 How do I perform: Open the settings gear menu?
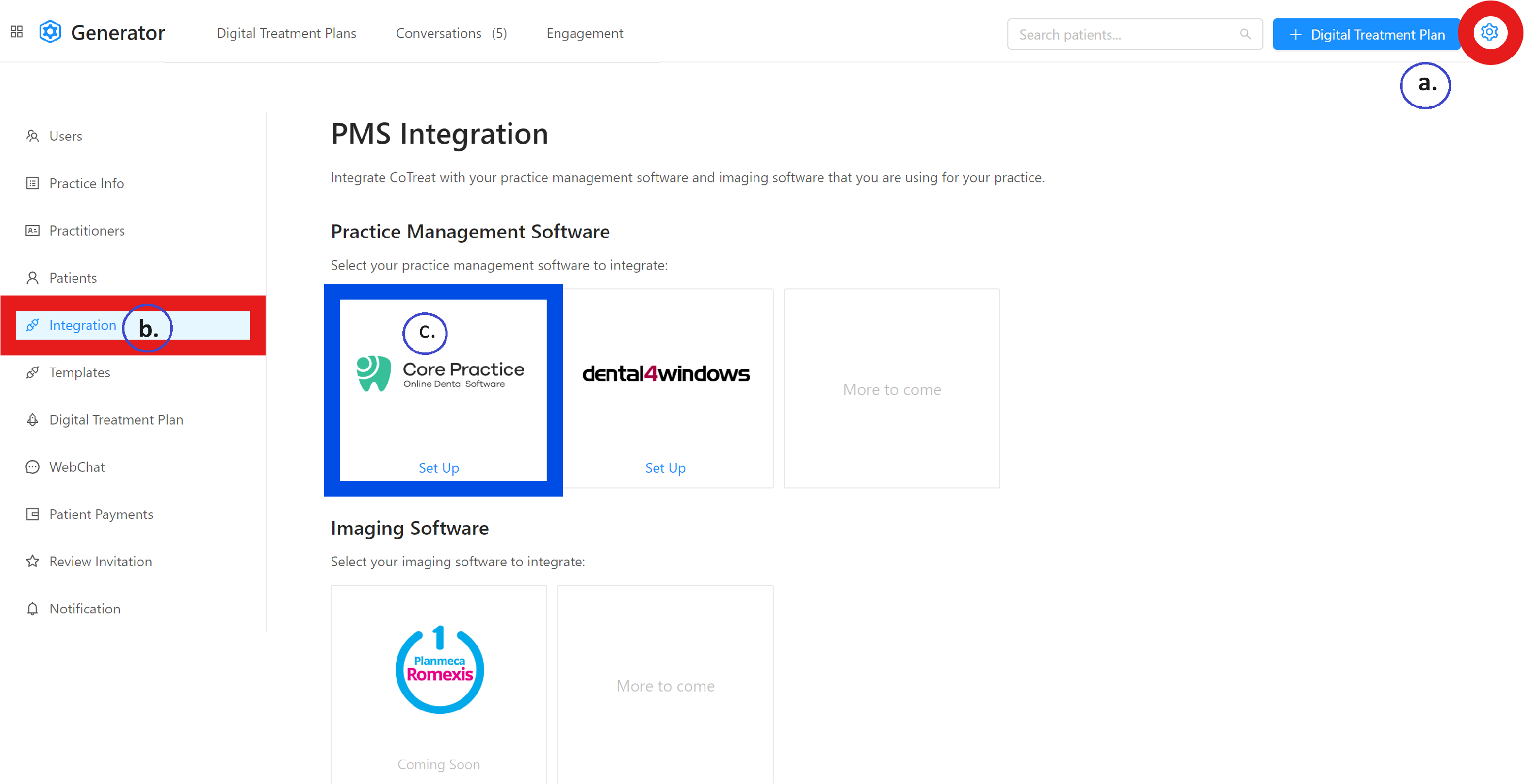tap(1489, 32)
